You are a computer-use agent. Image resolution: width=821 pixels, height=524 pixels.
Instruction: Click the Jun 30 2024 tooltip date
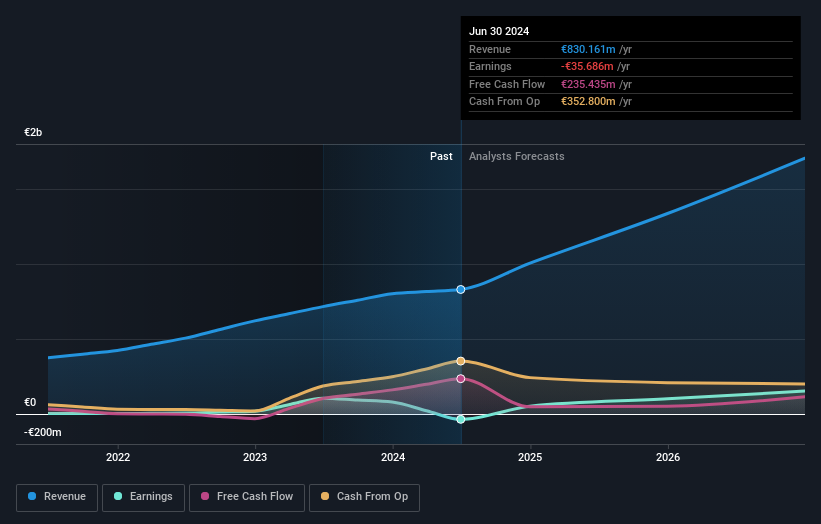click(499, 31)
